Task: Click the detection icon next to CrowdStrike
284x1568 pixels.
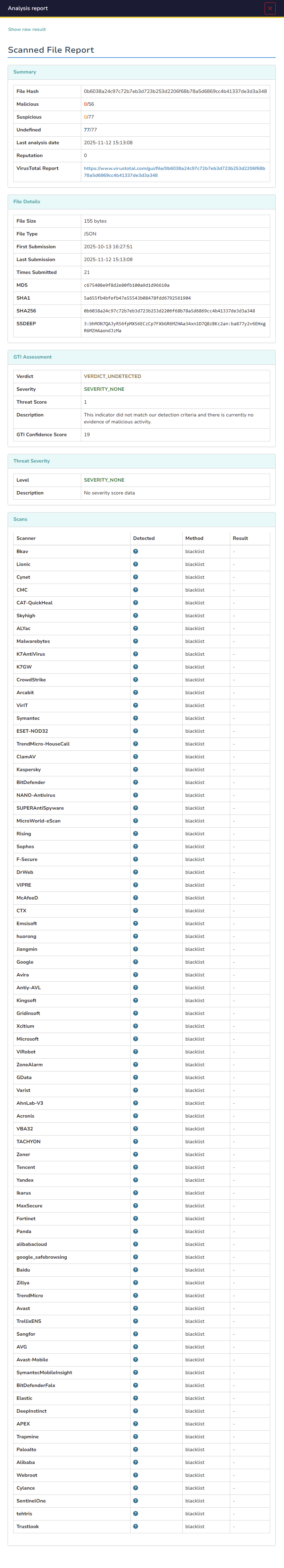Action: (x=135, y=680)
